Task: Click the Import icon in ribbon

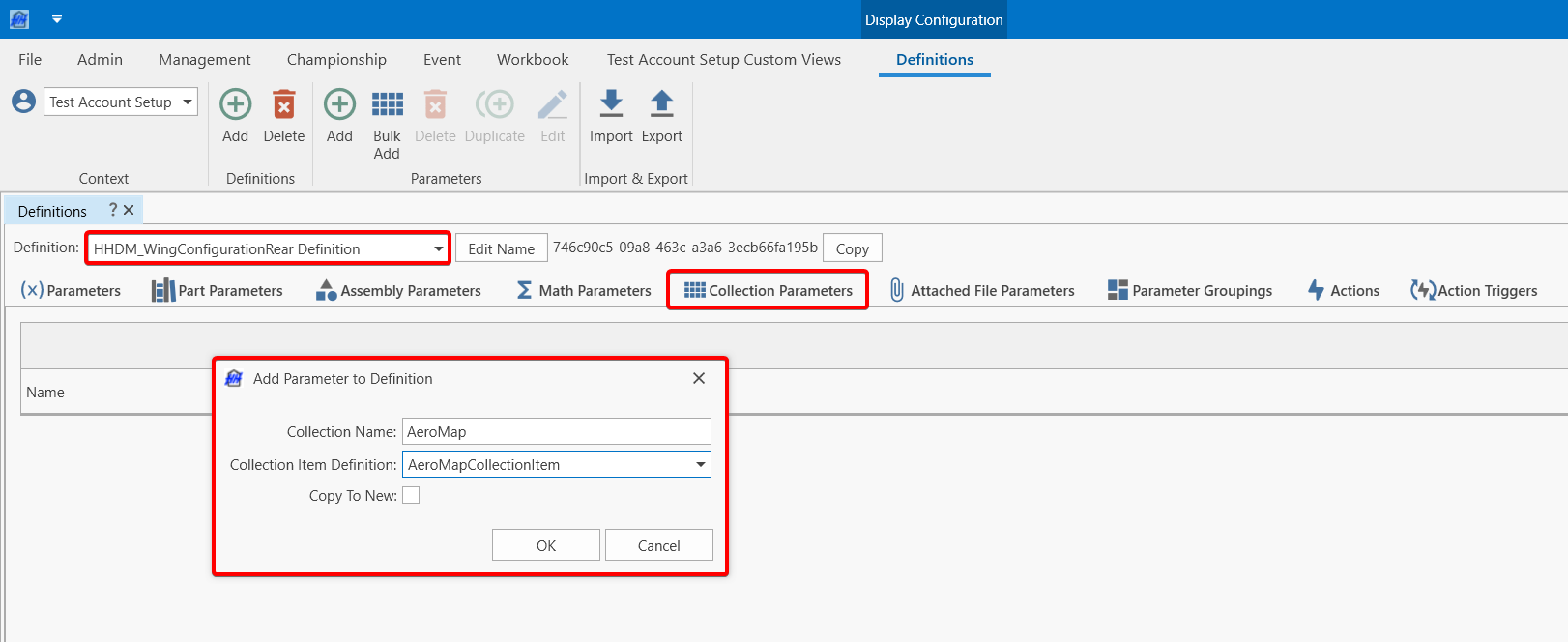Action: click(x=611, y=103)
